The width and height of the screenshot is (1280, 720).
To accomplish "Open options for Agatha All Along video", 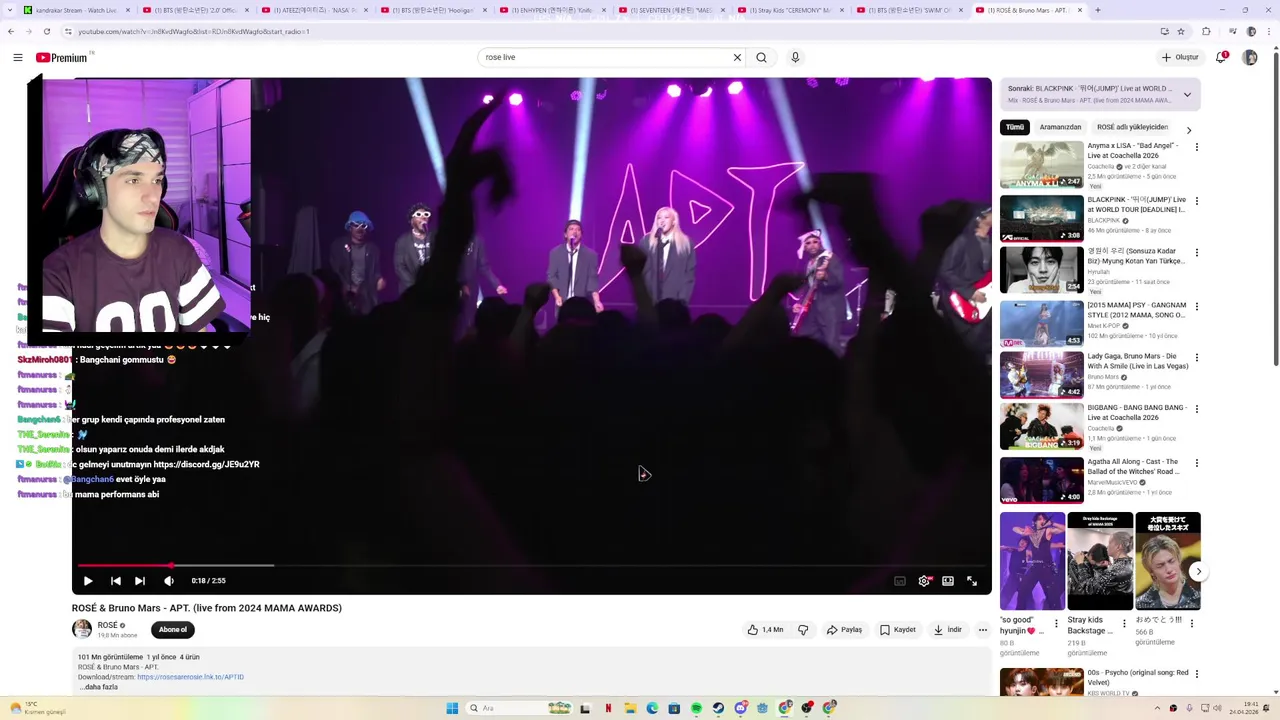I will 1196,463.
